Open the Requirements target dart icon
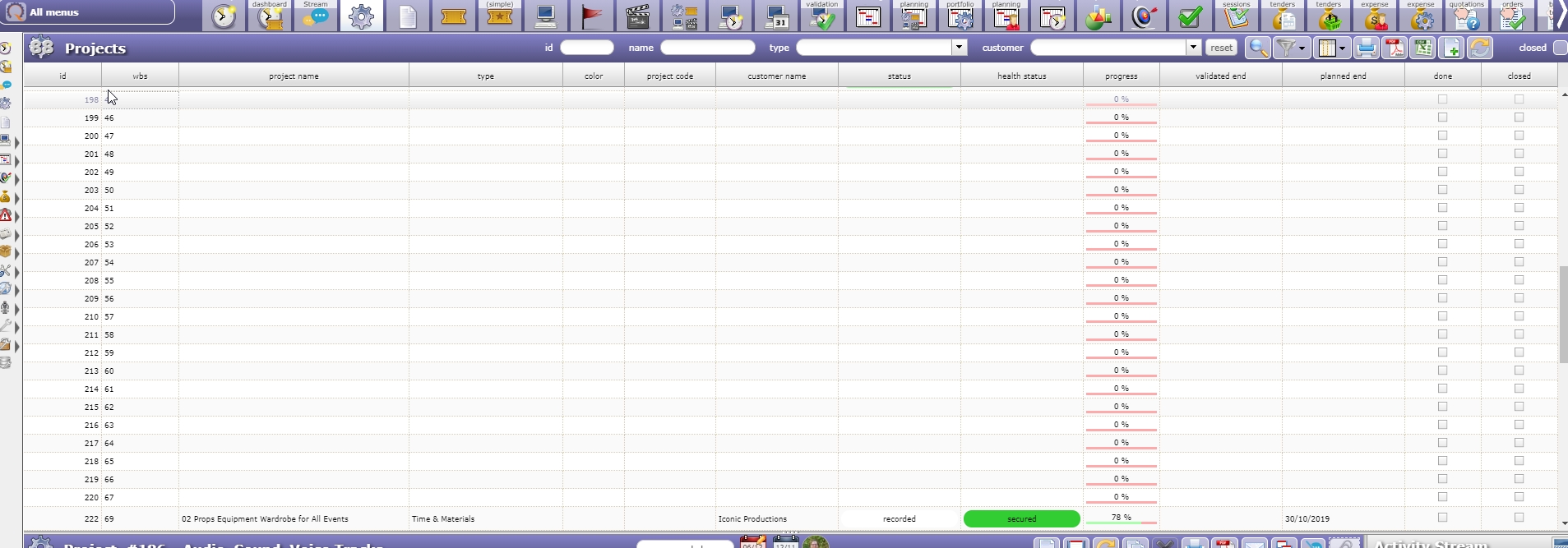 [x=1145, y=16]
